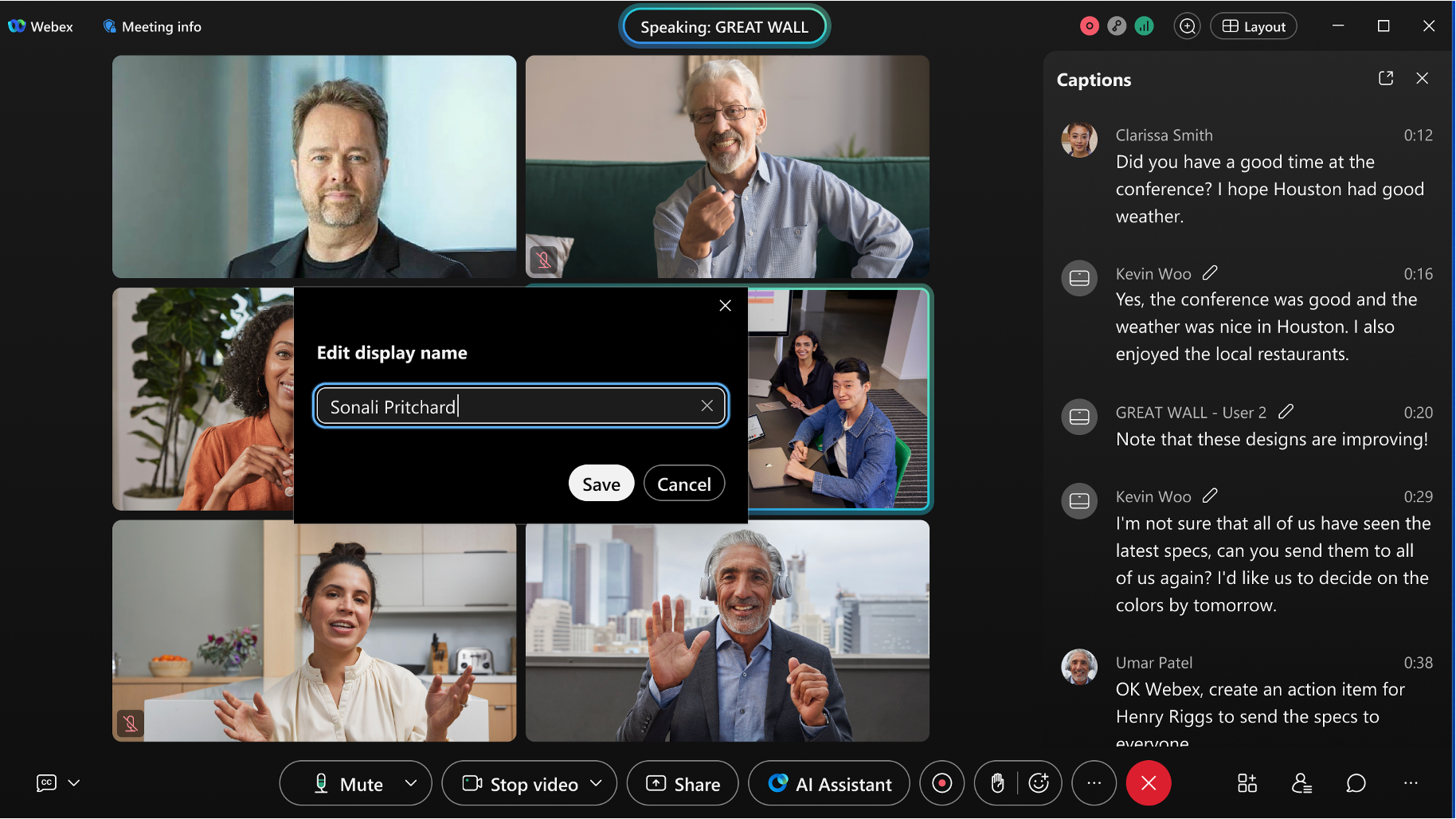This screenshot has height=819, width=1456.
Task: Click the zoom magnifier icon in title bar
Action: 1188,26
